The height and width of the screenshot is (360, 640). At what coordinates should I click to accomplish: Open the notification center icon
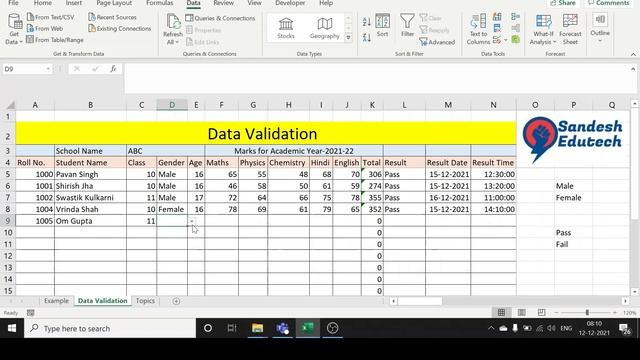[x=624, y=328]
